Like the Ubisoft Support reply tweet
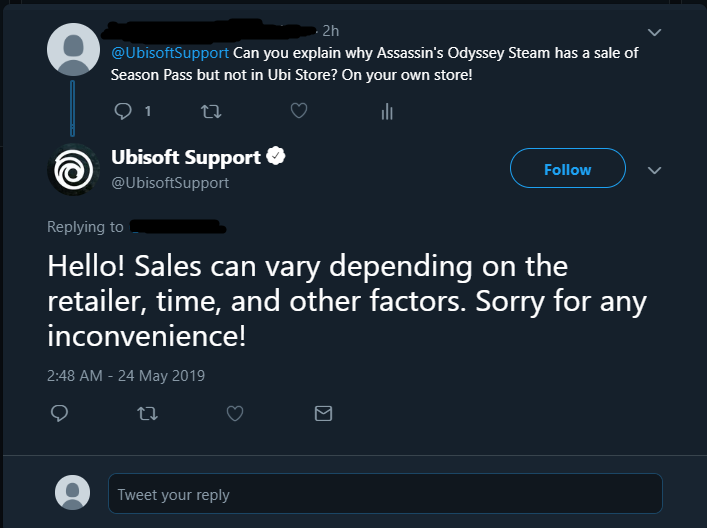This screenshot has height=528, width=707. pos(235,413)
